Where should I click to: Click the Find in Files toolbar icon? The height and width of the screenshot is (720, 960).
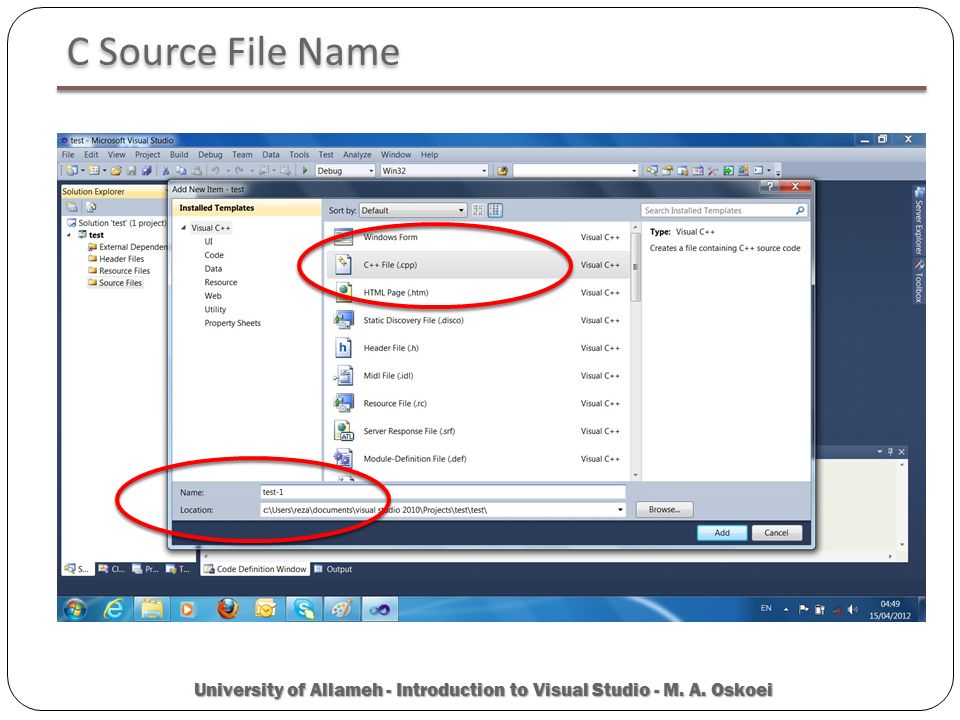[503, 171]
